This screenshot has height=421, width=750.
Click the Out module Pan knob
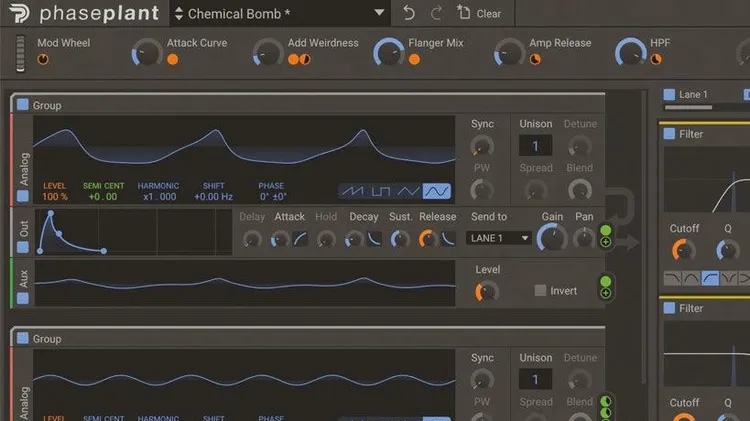tap(584, 238)
